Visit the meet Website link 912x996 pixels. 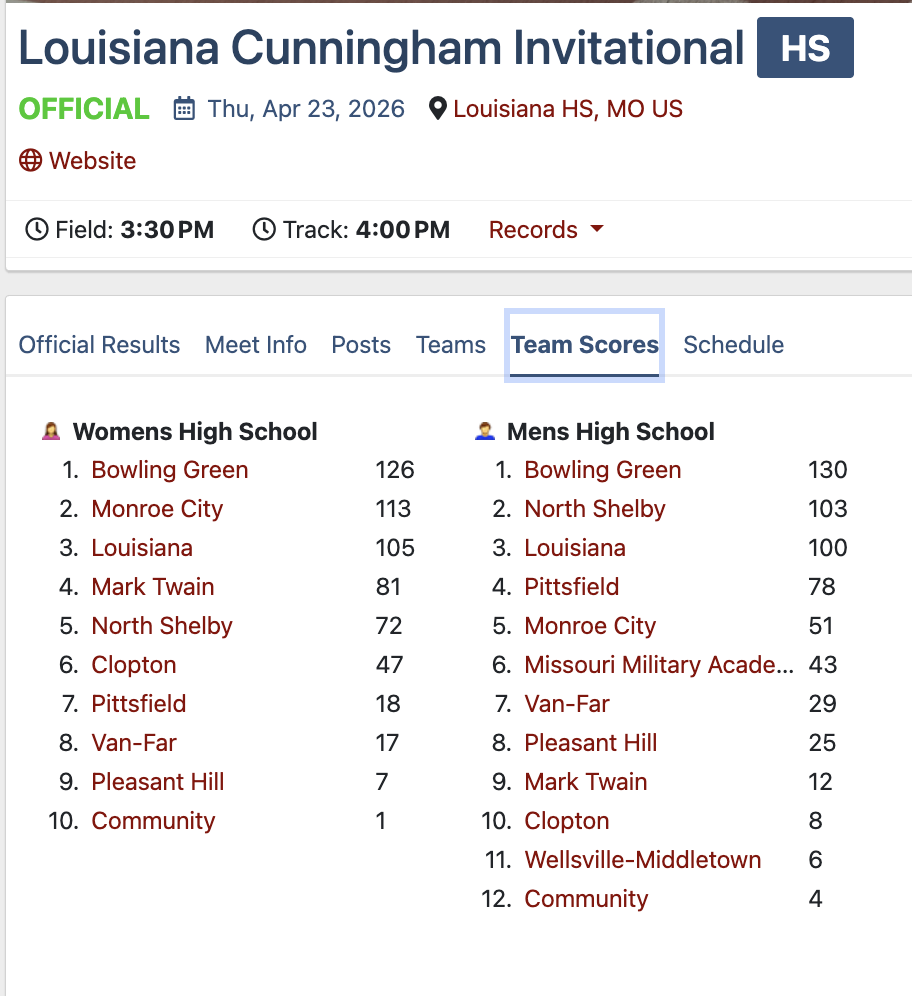point(92,161)
